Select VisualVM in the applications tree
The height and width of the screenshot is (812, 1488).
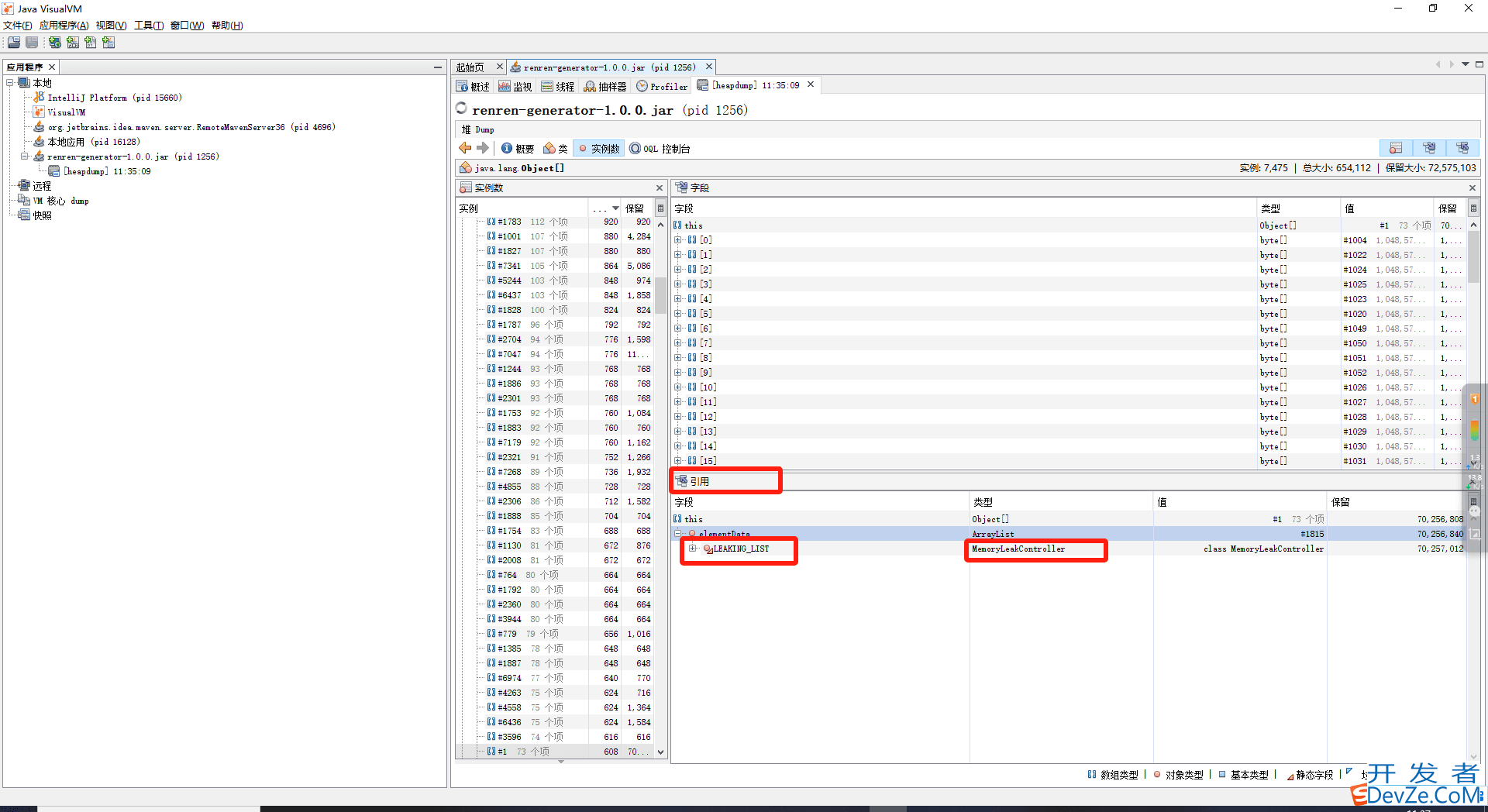pyautogui.click(x=66, y=112)
